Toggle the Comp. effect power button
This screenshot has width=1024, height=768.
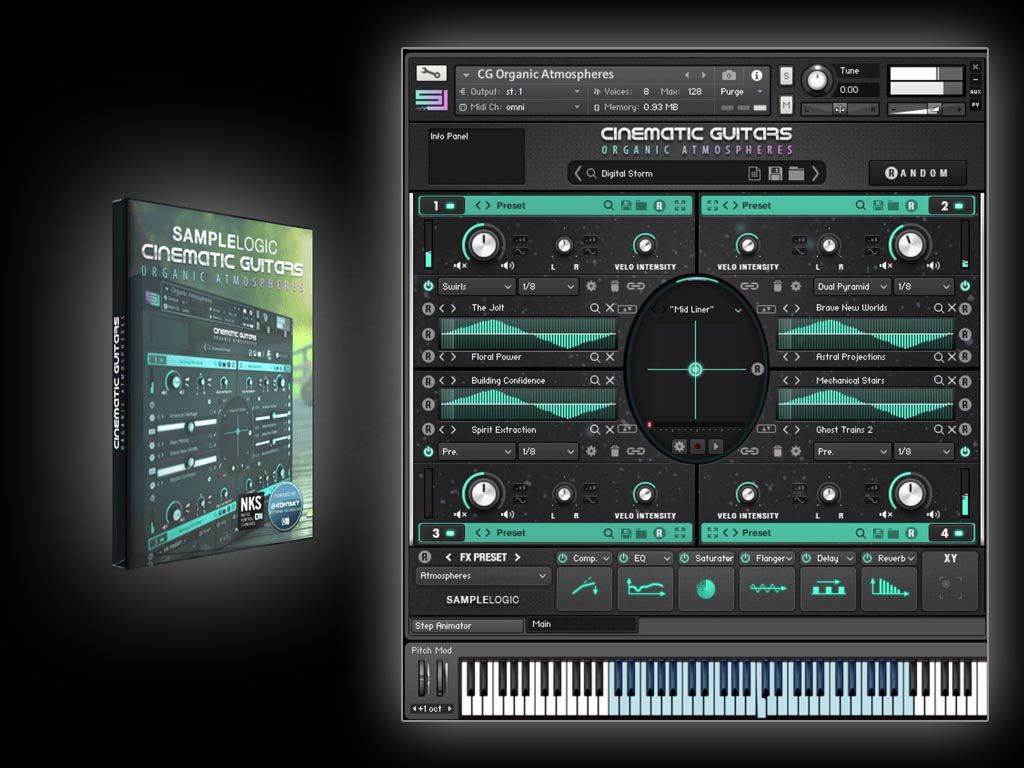click(562, 558)
